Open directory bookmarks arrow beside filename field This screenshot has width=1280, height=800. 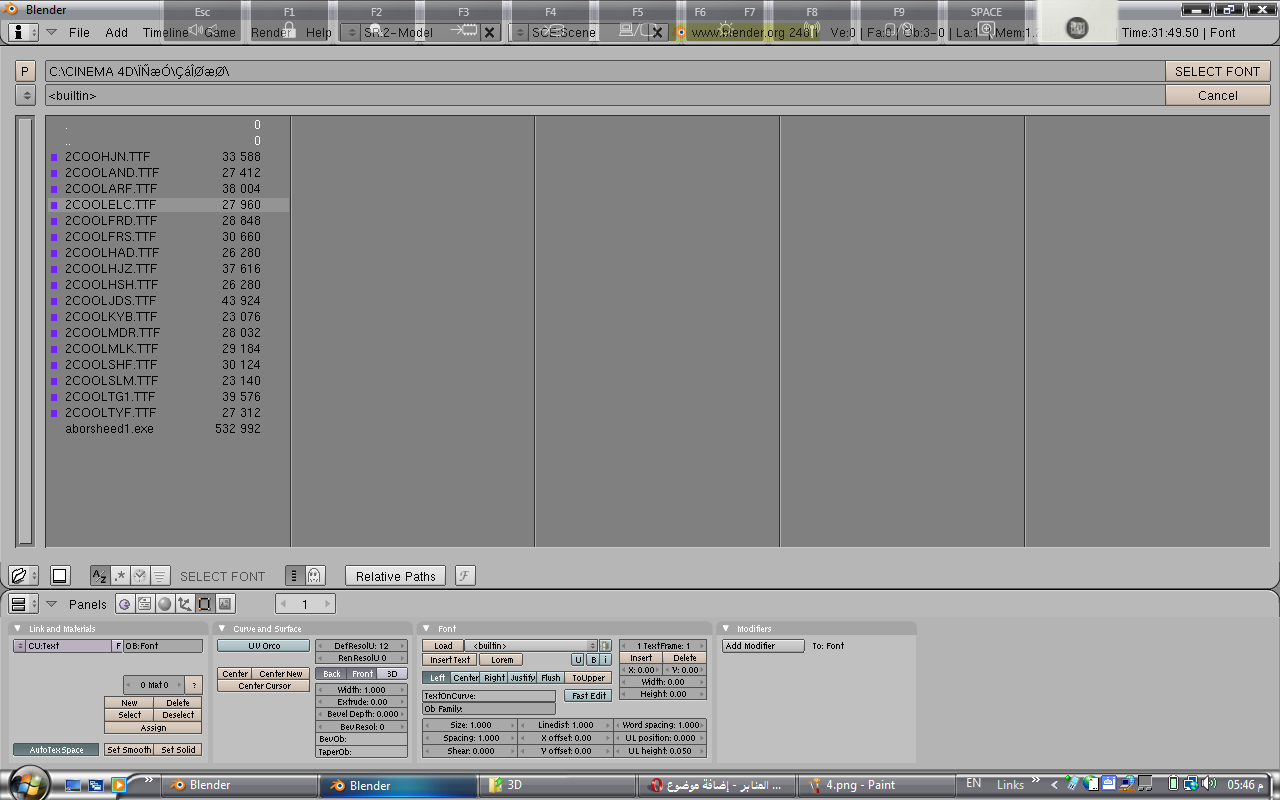pyautogui.click(x=26, y=95)
